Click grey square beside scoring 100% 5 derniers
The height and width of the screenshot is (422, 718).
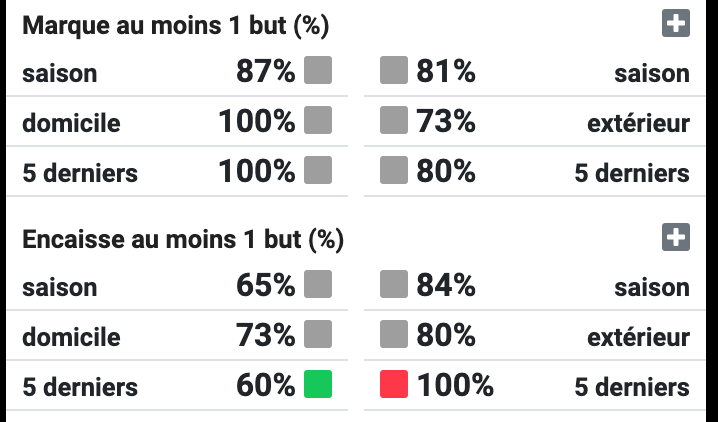(318, 170)
